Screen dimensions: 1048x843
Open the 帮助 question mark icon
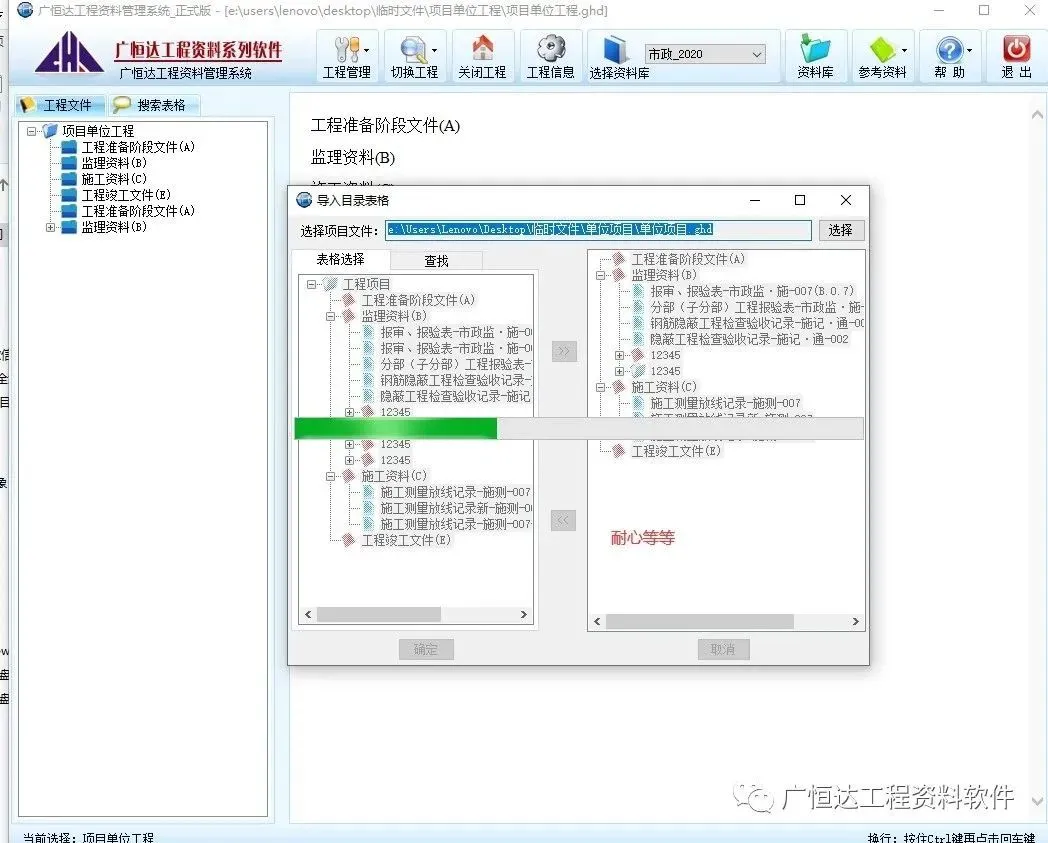pos(949,50)
